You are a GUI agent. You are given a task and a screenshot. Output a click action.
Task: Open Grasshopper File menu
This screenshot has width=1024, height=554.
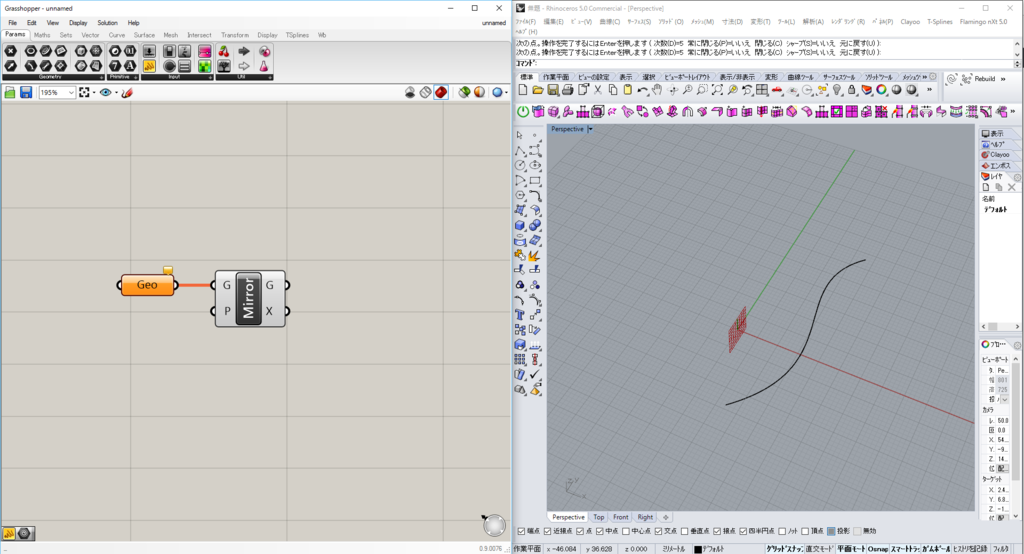pyautogui.click(x=12, y=22)
